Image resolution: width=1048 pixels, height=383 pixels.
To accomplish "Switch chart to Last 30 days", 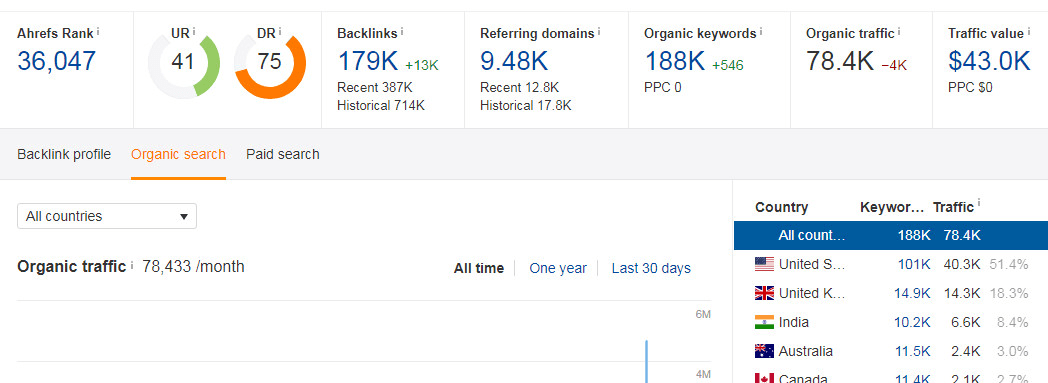I will (651, 269).
